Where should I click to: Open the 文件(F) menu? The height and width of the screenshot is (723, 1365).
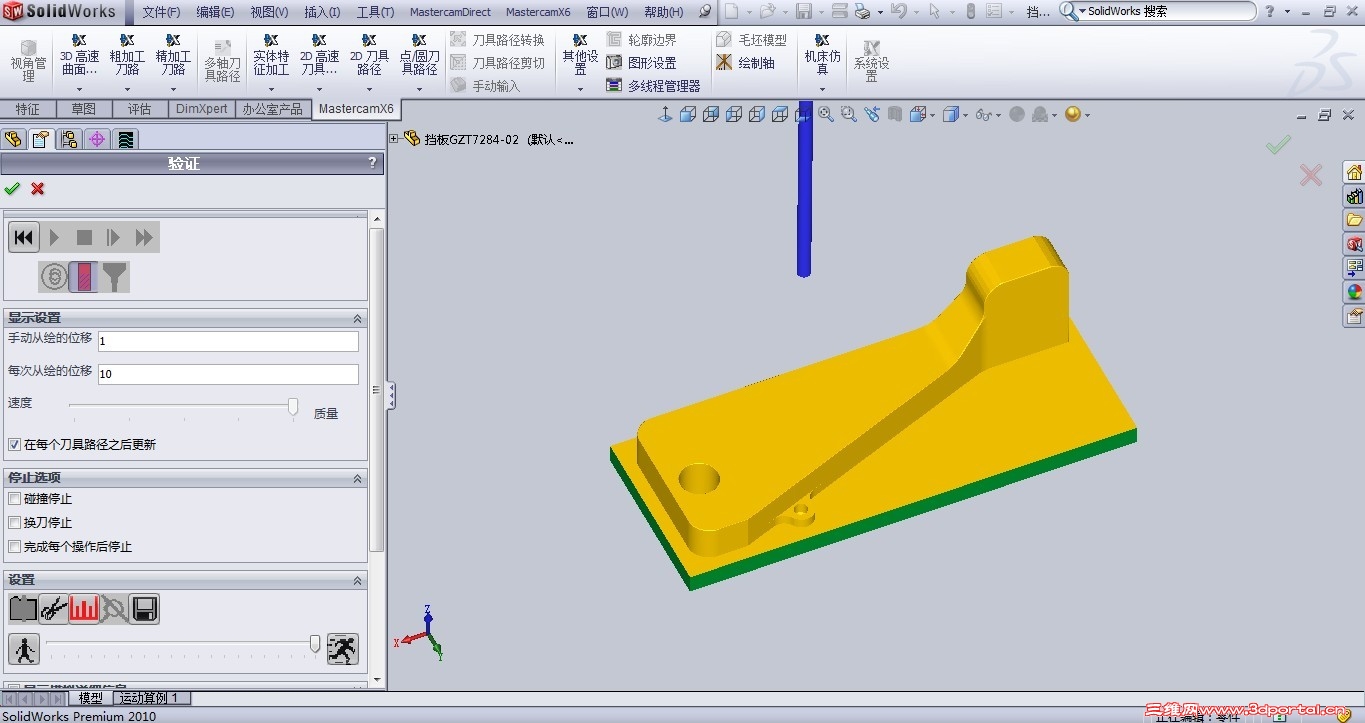click(x=161, y=12)
